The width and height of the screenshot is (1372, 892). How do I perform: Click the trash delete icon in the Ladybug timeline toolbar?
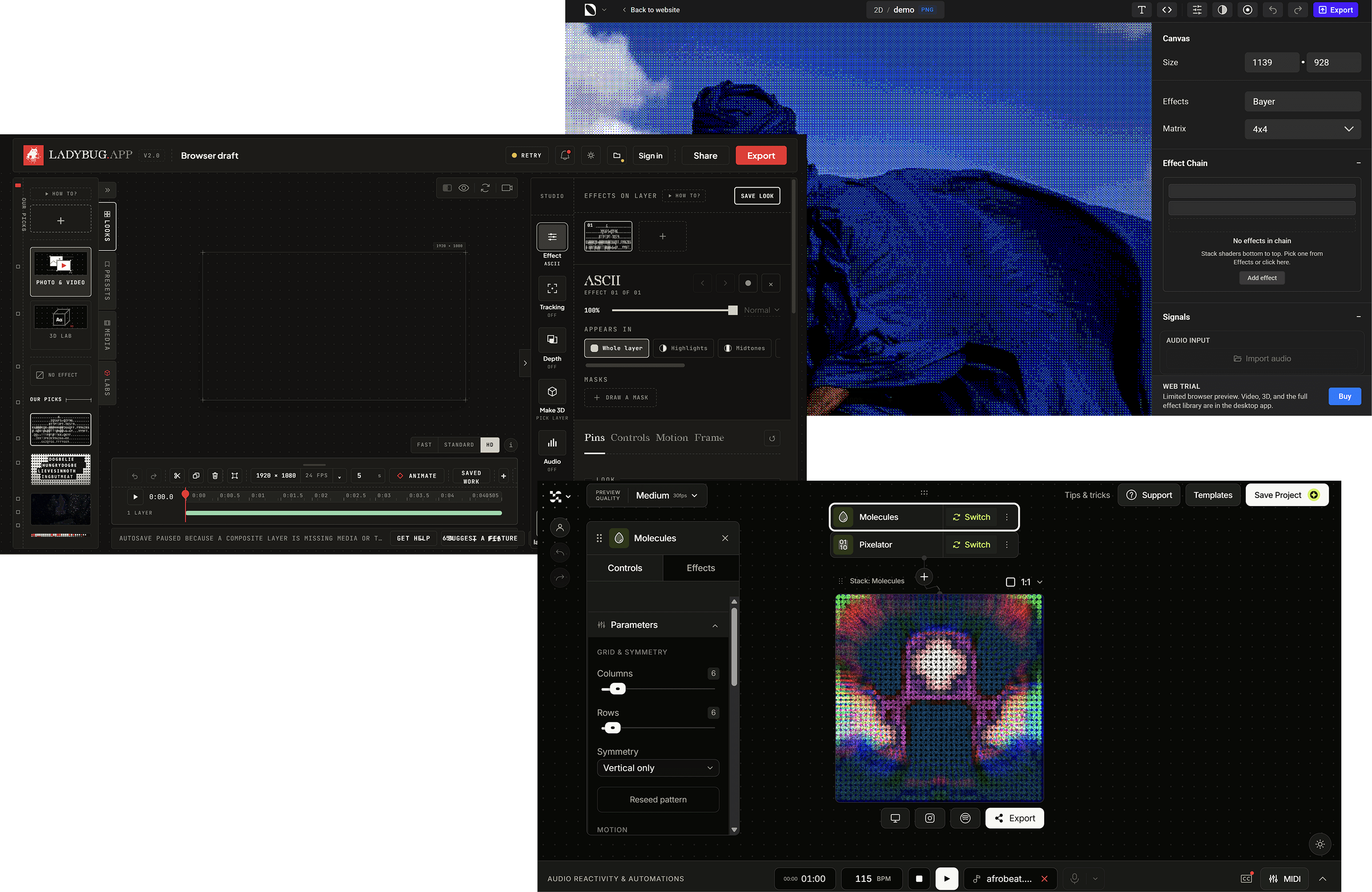pyautogui.click(x=215, y=476)
